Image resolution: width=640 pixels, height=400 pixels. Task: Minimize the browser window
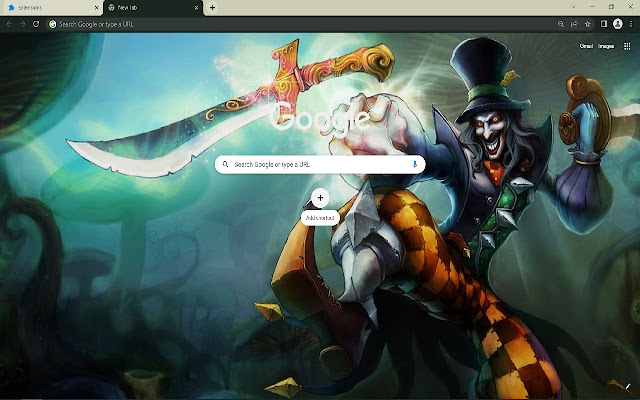point(592,7)
